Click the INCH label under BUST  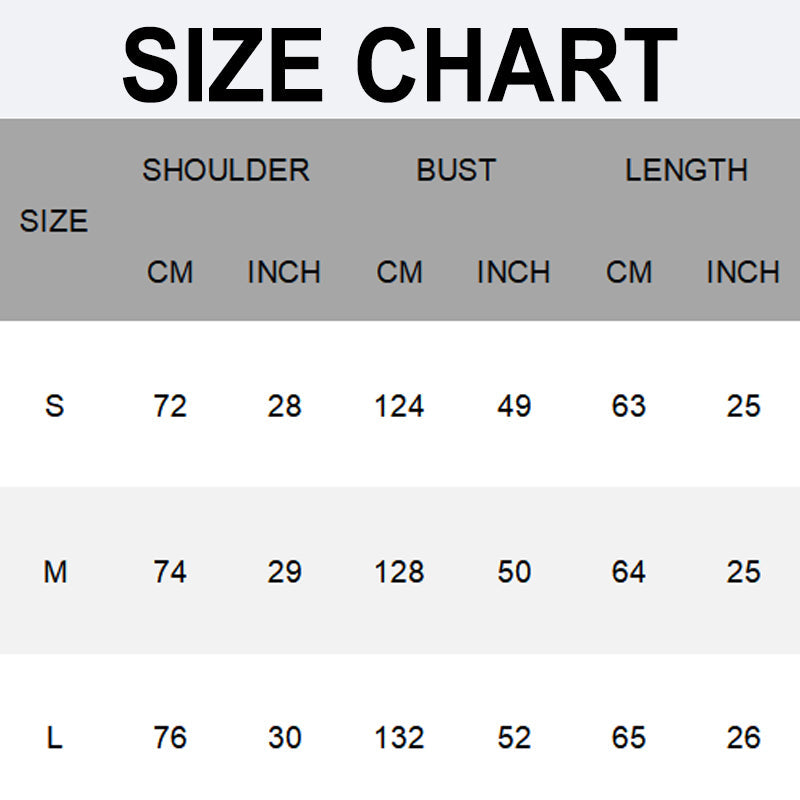click(513, 272)
